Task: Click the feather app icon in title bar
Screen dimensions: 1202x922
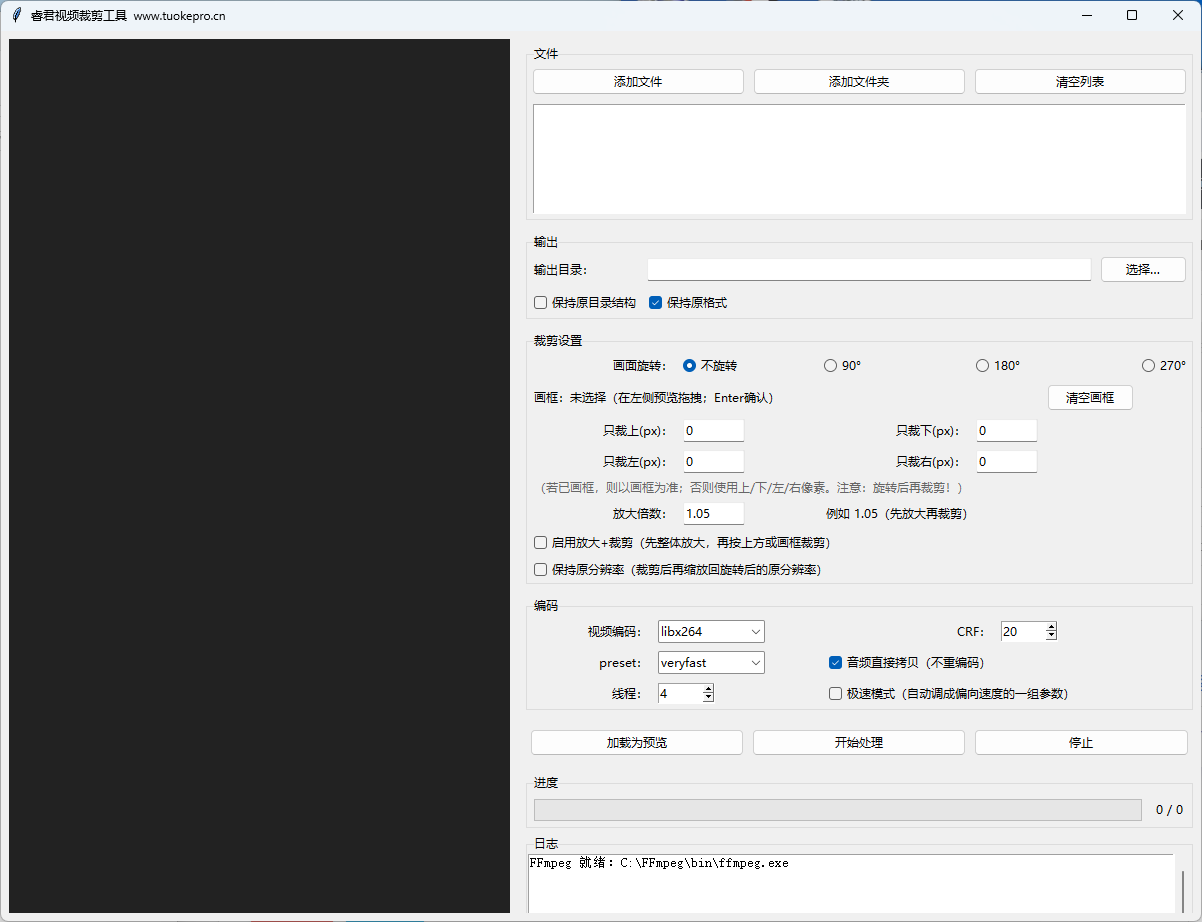Action: [x=16, y=15]
